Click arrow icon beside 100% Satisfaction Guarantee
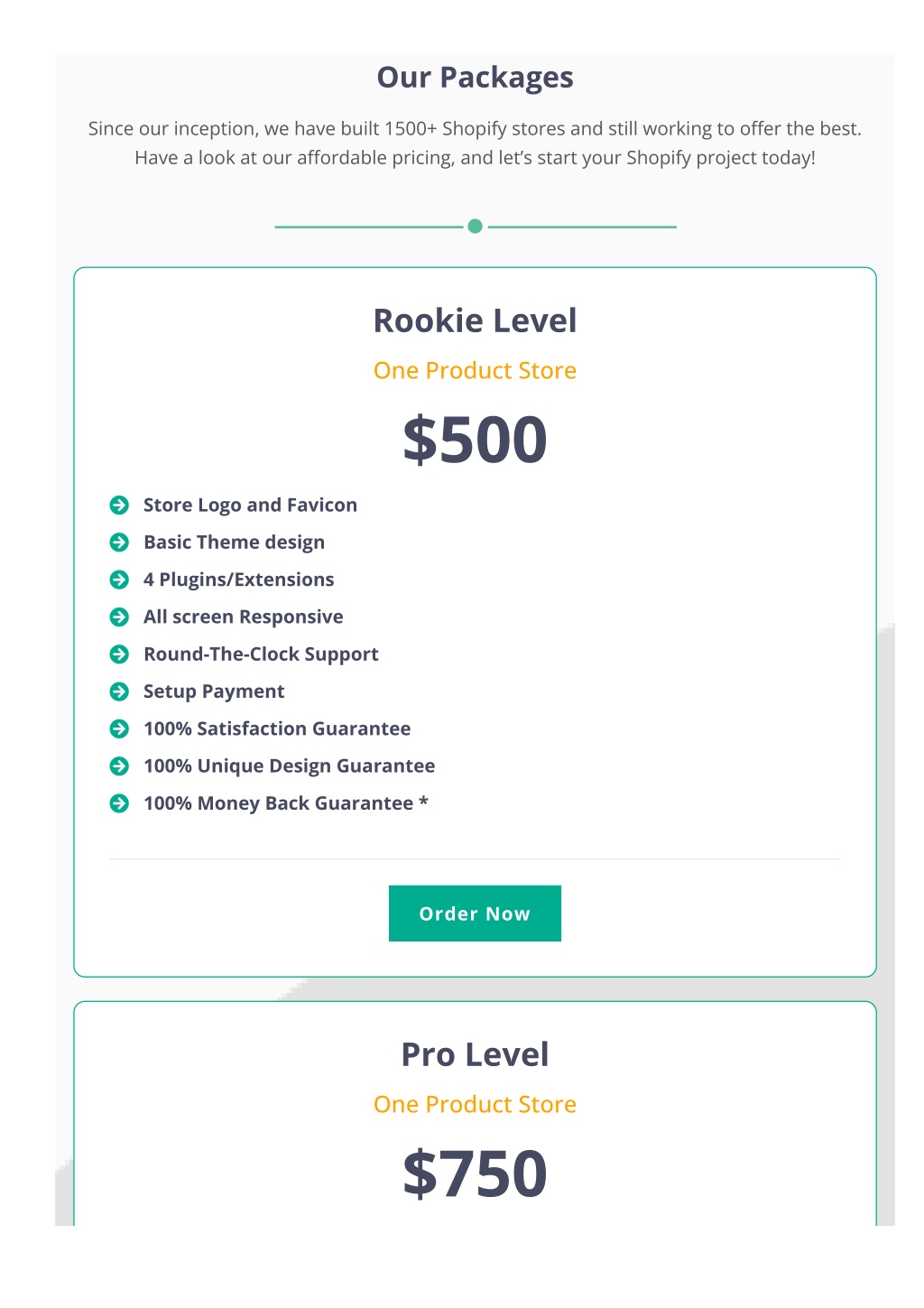 coord(119,728)
